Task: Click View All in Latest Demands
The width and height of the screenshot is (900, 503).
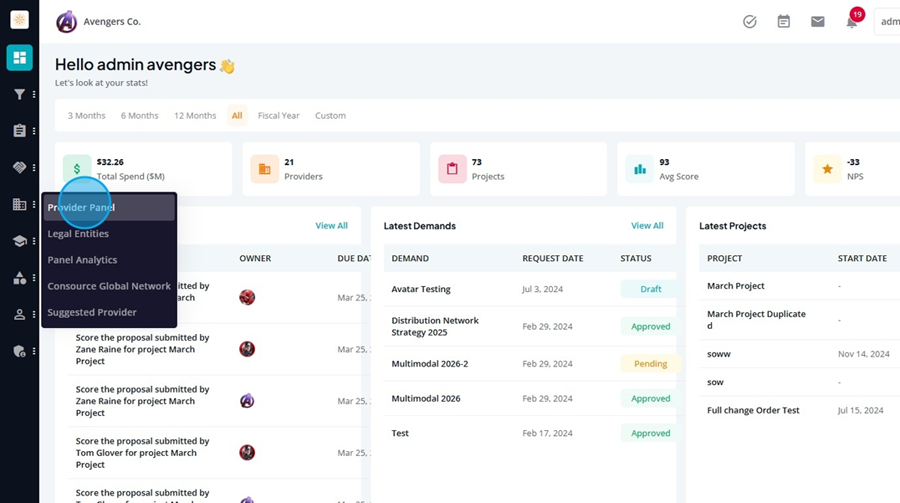Action: pos(647,226)
